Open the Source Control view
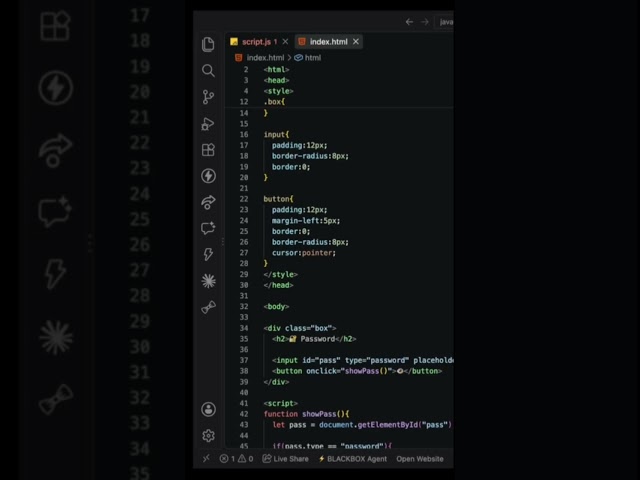This screenshot has height=480, width=640. click(208, 97)
